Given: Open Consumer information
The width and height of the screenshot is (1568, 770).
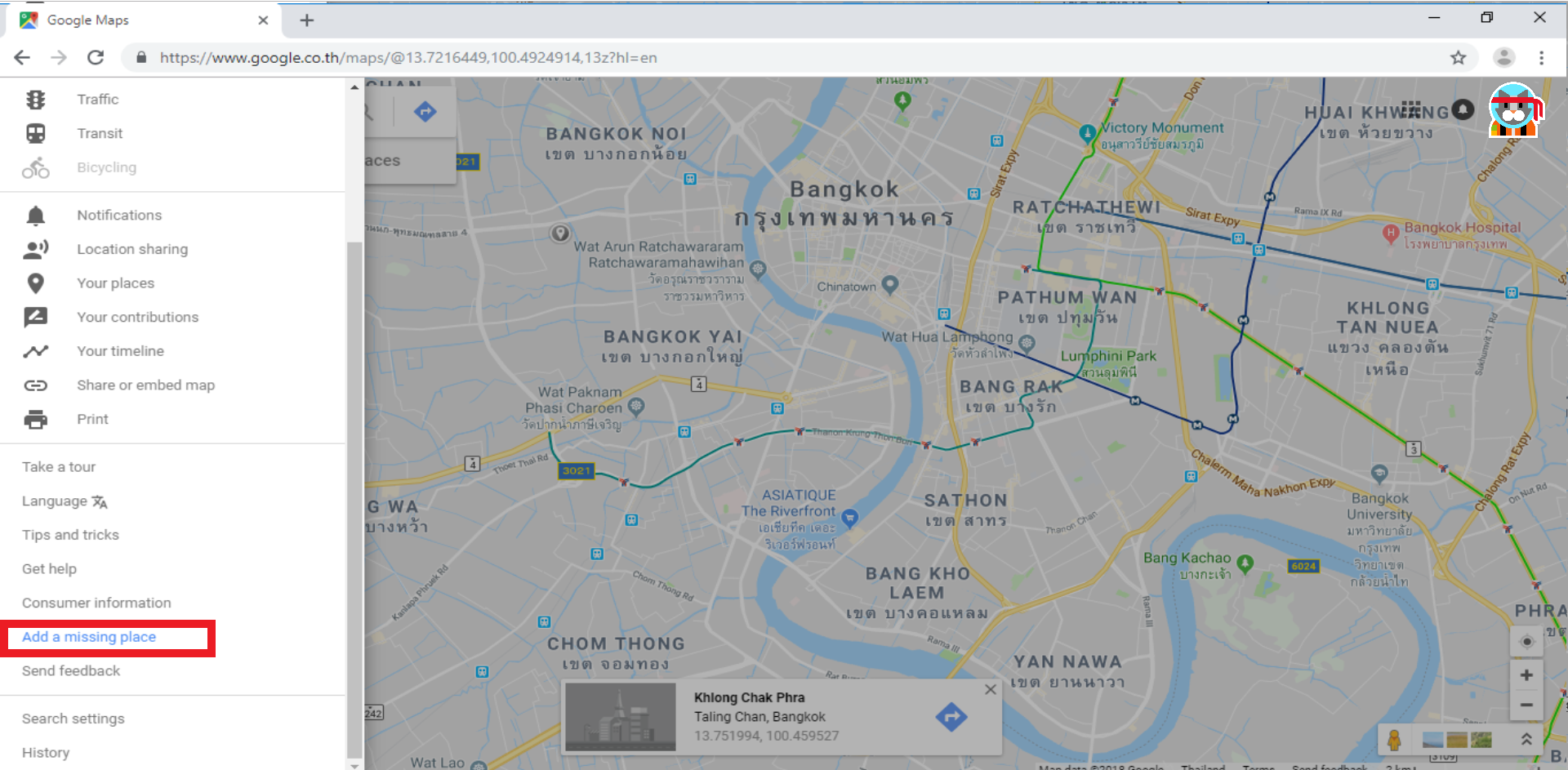Looking at the screenshot, I should click(x=96, y=603).
